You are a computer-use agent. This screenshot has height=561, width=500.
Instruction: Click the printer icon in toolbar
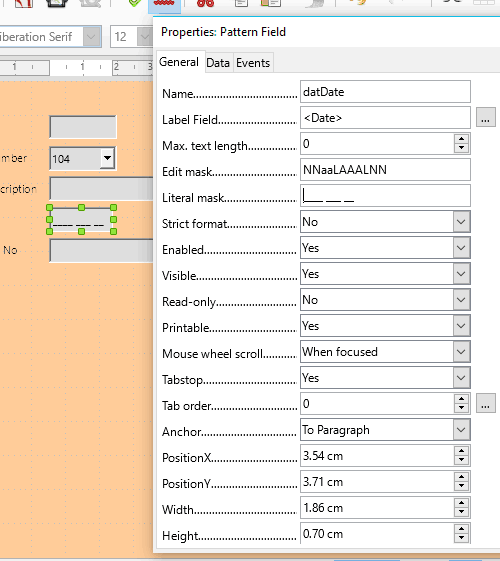tap(57, 4)
